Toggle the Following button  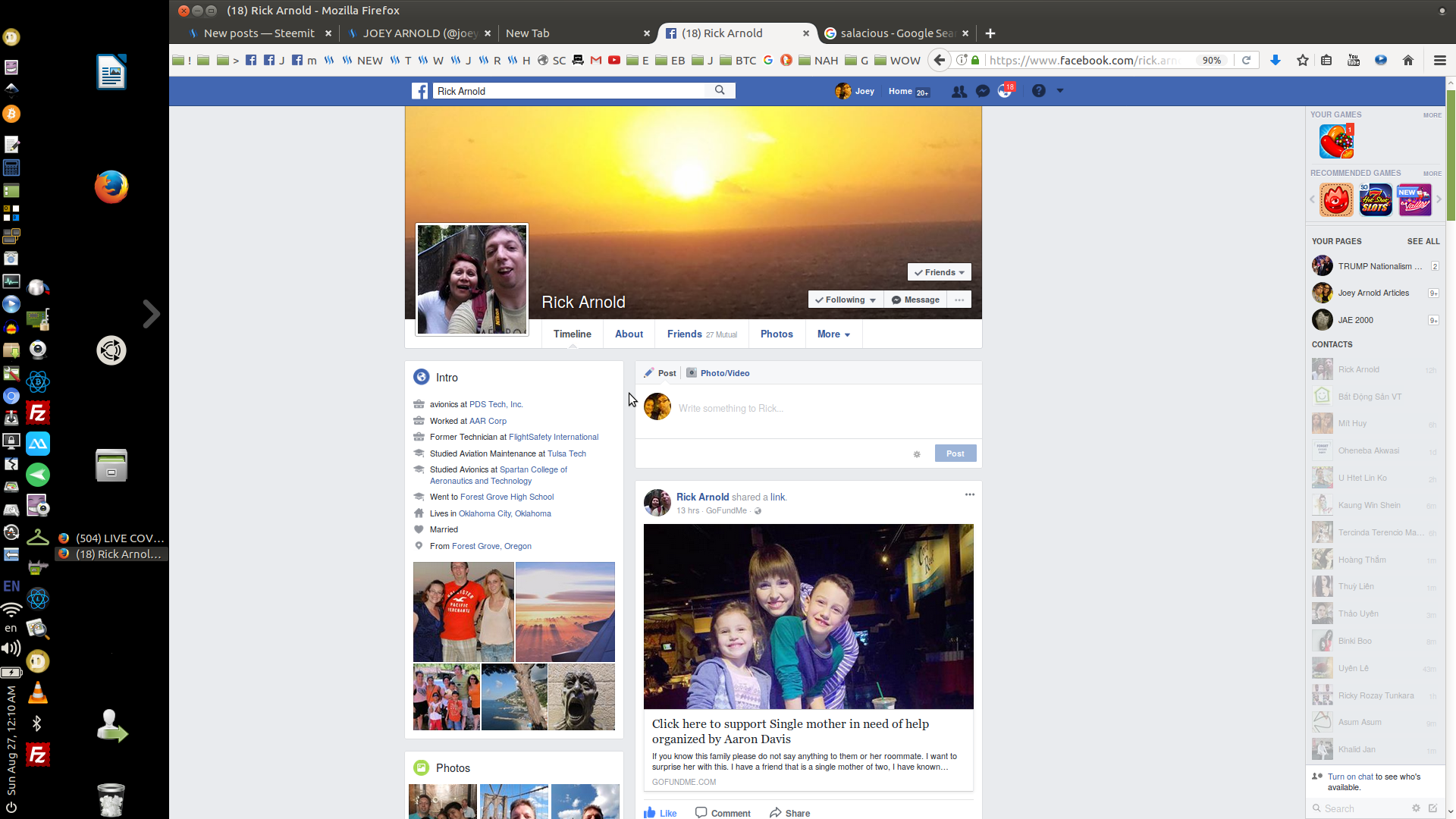[845, 300]
